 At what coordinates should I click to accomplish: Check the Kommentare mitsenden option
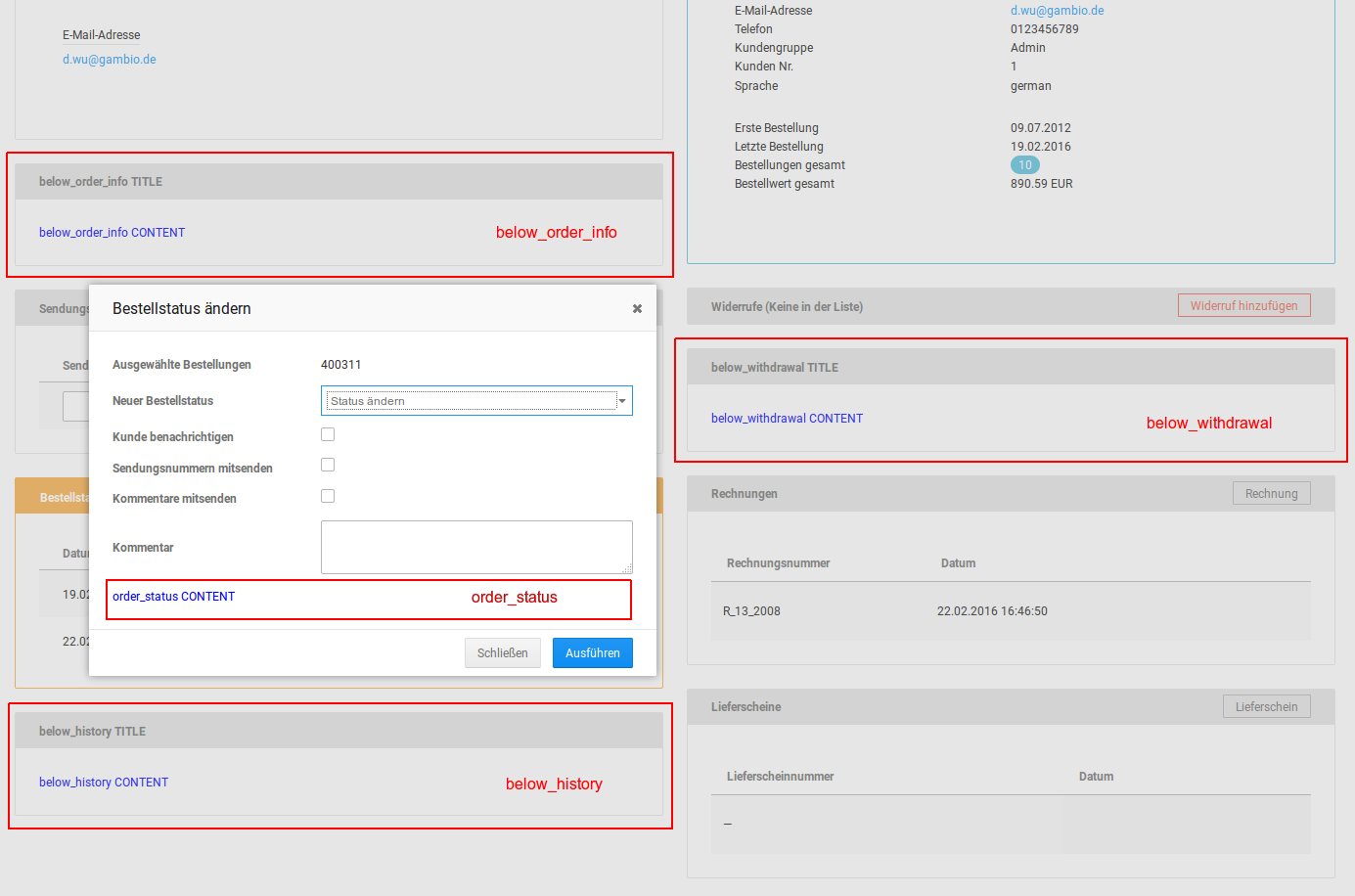328,496
